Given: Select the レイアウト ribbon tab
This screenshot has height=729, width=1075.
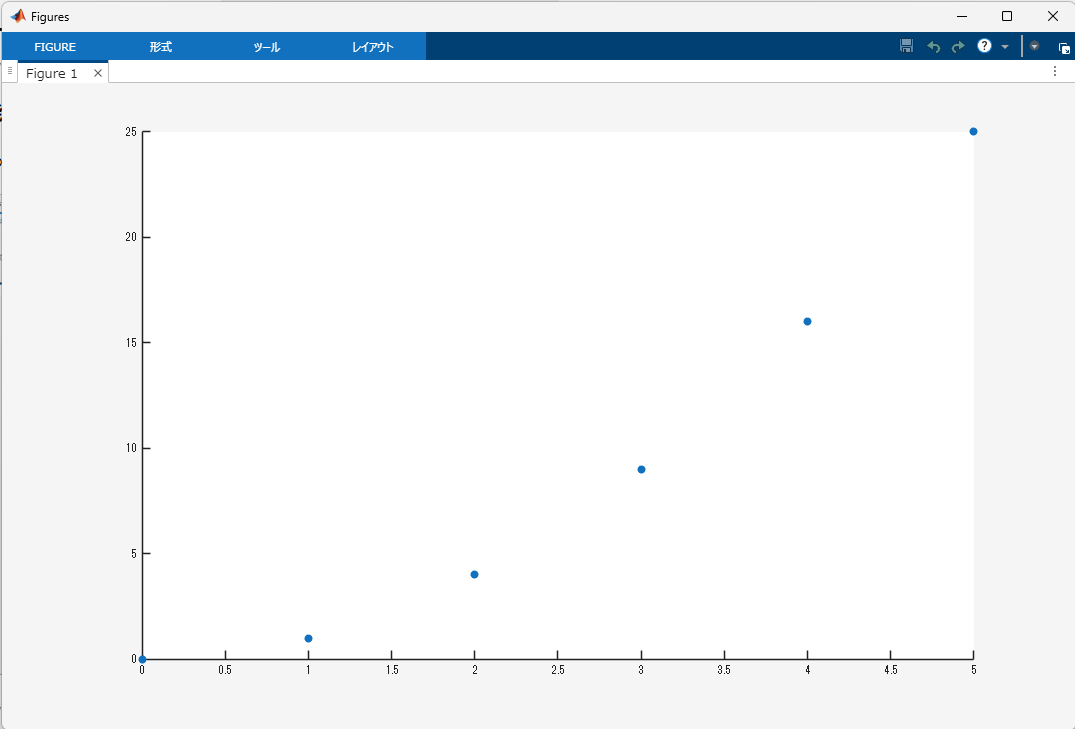Looking at the screenshot, I should pyautogui.click(x=372, y=46).
